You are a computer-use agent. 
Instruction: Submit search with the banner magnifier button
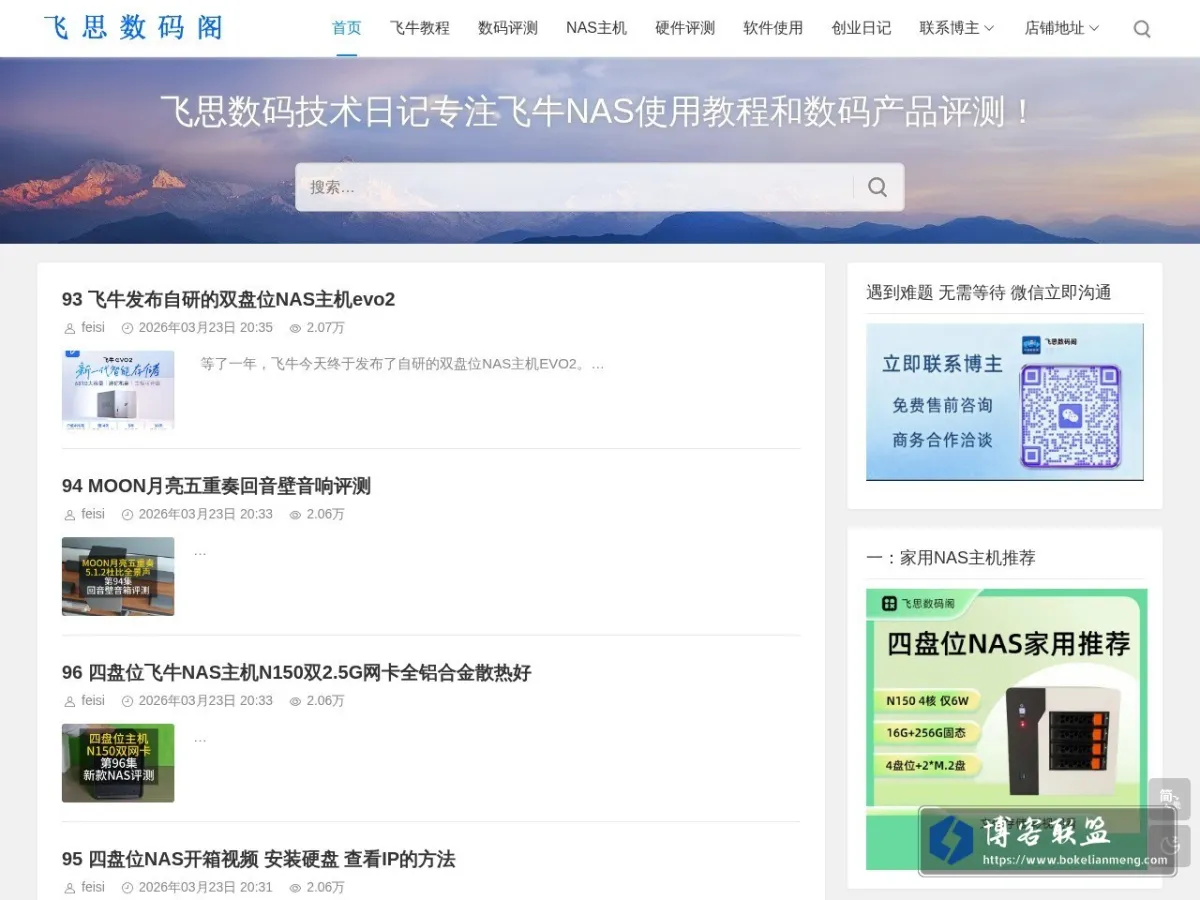(877, 187)
